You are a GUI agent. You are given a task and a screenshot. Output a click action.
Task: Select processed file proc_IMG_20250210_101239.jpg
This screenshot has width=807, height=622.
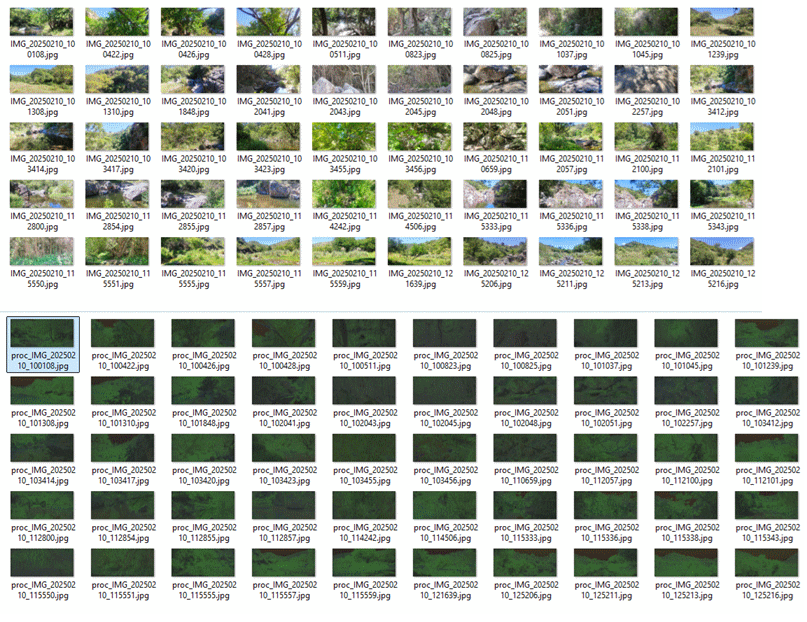point(766,334)
